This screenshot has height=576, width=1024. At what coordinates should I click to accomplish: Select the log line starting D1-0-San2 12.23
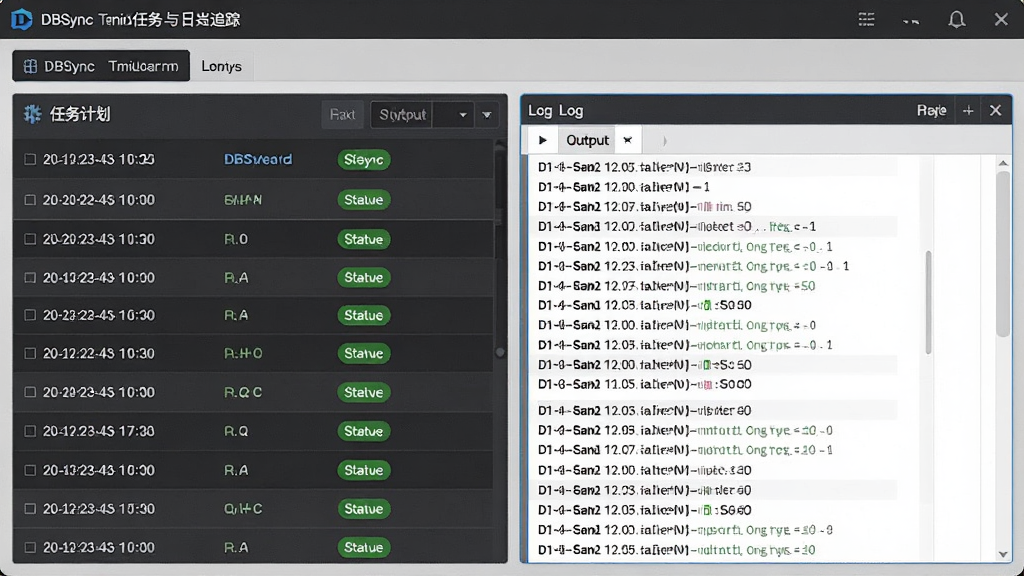click(693, 266)
